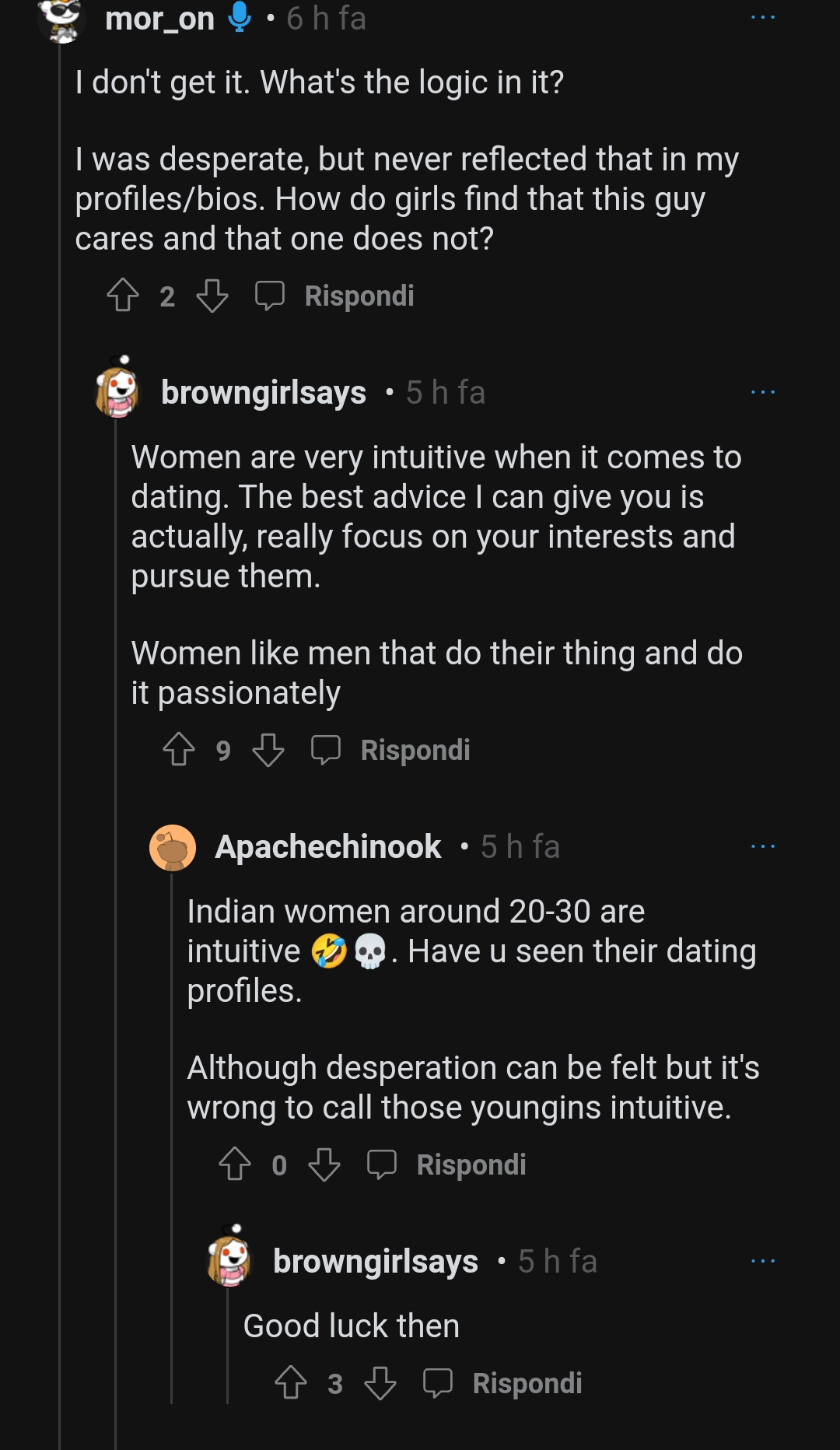Upvote the 'Good luck then' reply
Viewport: 840px width, 1450px height.
point(291,1383)
